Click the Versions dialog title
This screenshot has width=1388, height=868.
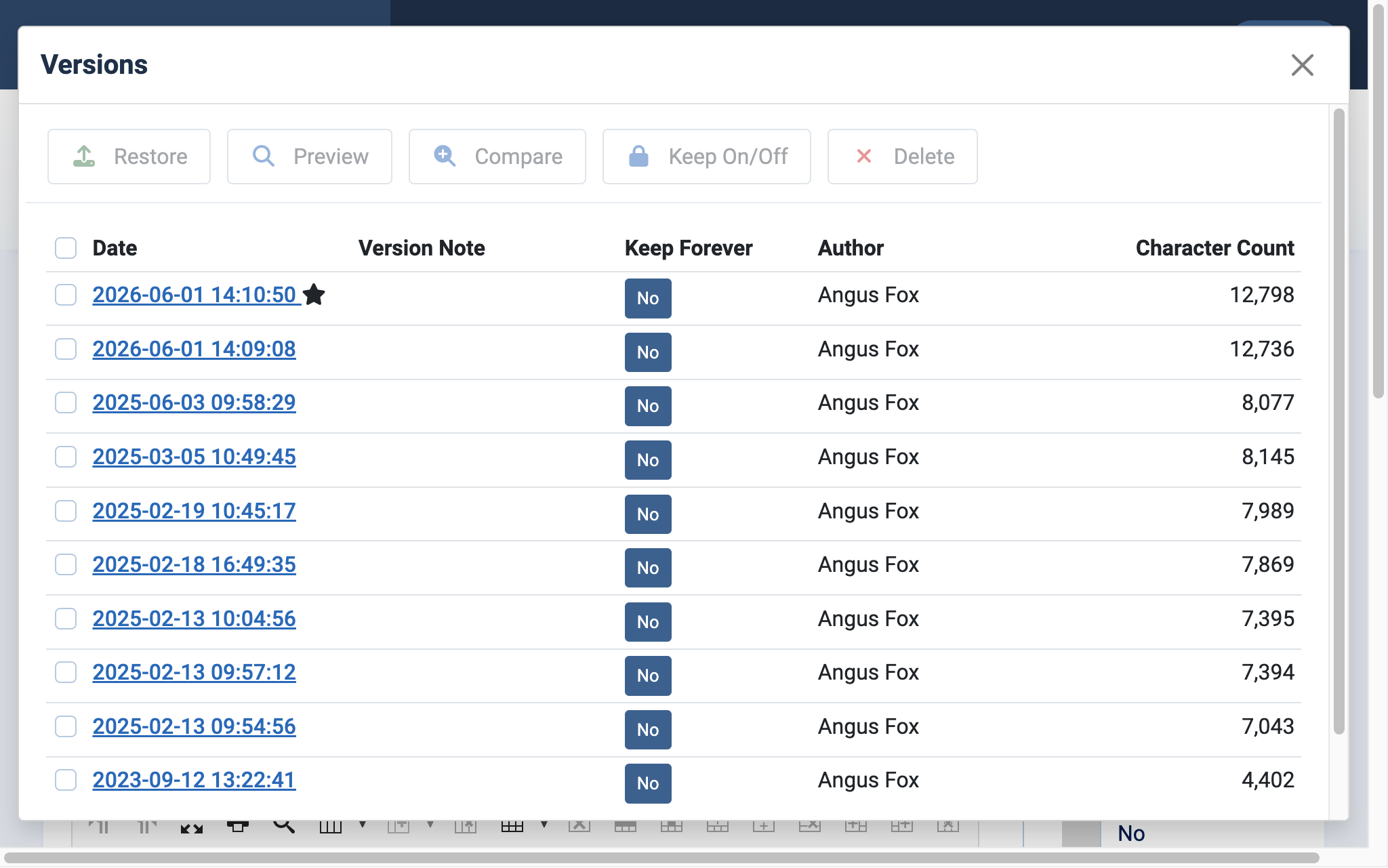[x=94, y=65]
